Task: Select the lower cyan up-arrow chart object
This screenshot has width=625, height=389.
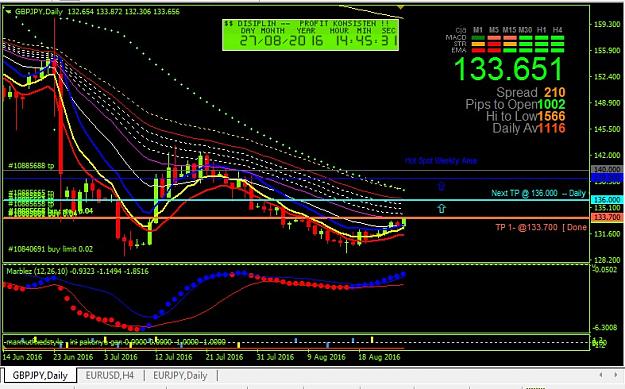Action: point(441,208)
